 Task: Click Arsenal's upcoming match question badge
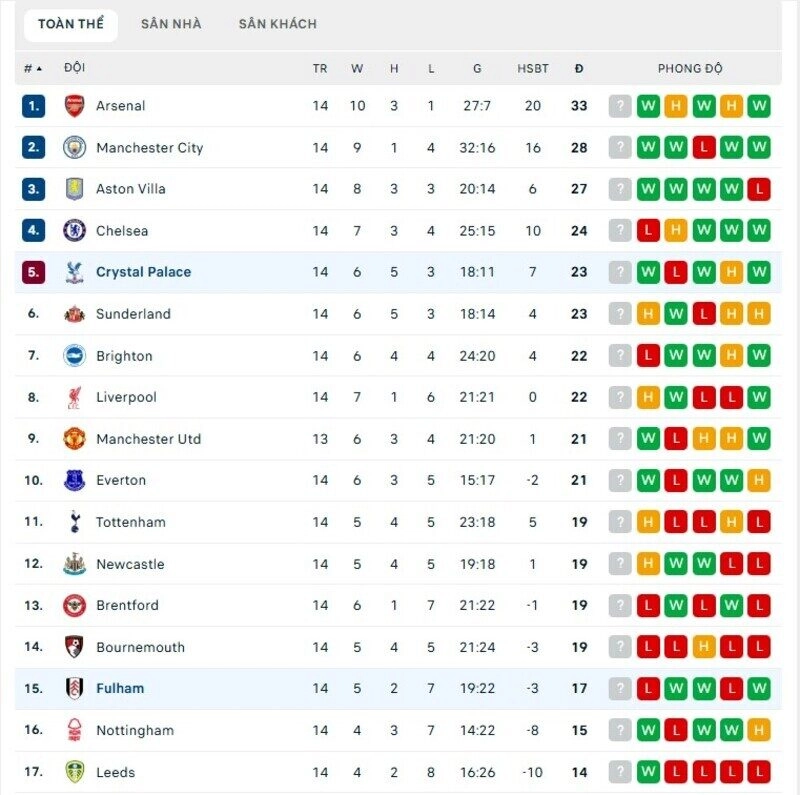click(621, 104)
